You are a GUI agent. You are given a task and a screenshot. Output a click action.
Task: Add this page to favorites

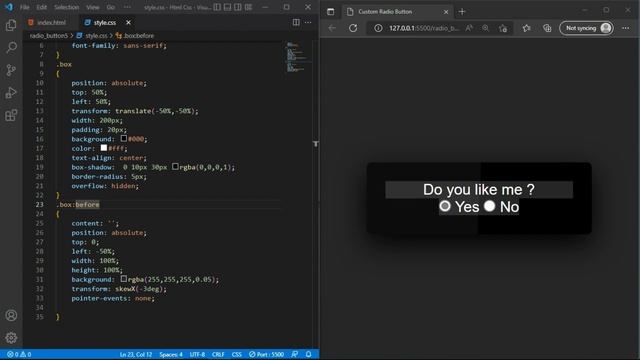[x=503, y=28]
